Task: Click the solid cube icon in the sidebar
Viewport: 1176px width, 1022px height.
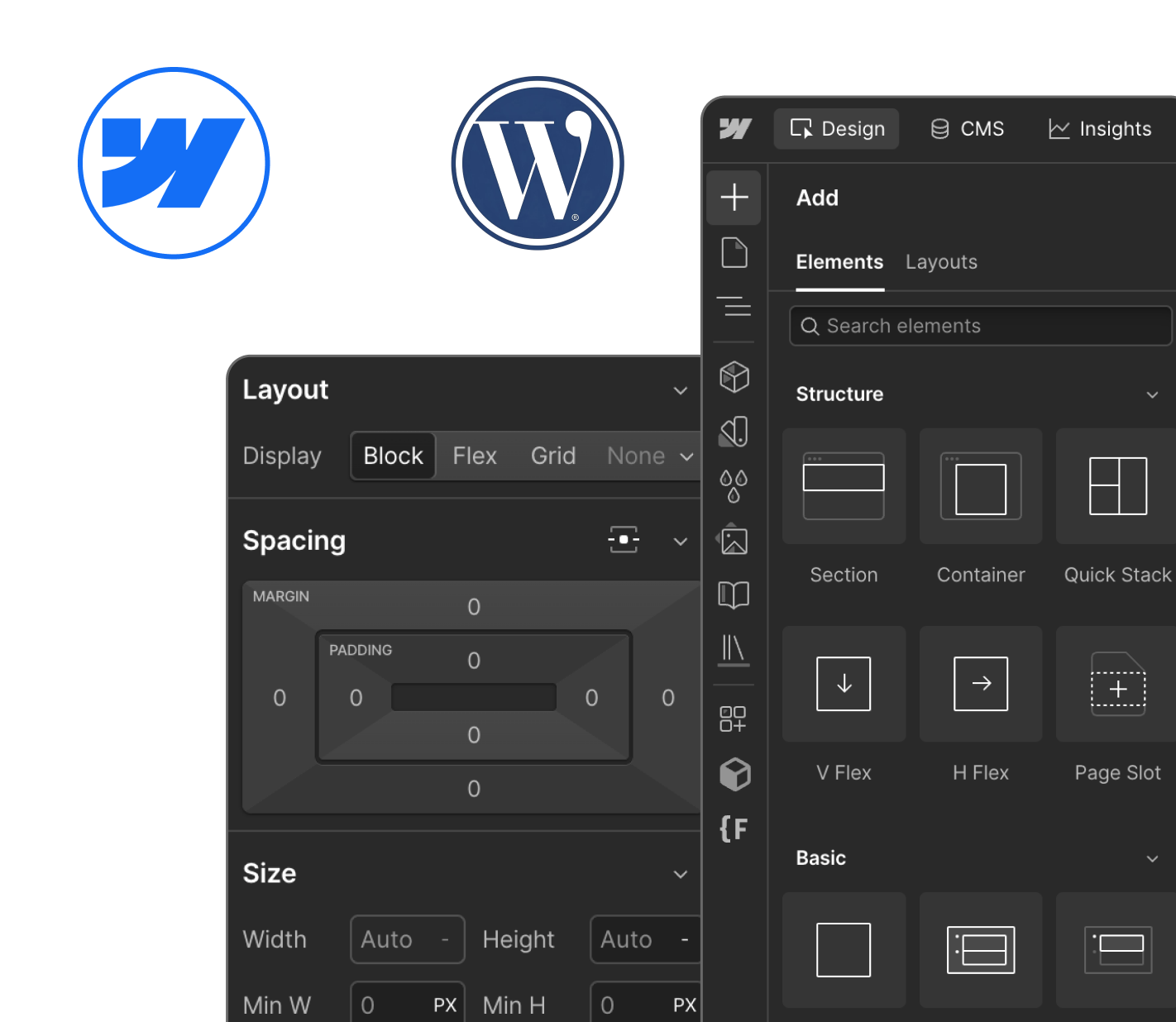Action: click(x=734, y=774)
